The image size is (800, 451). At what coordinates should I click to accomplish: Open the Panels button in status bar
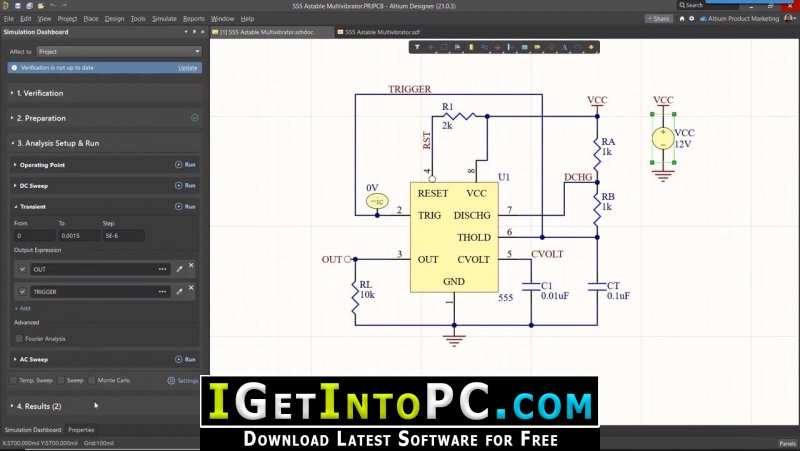787,443
